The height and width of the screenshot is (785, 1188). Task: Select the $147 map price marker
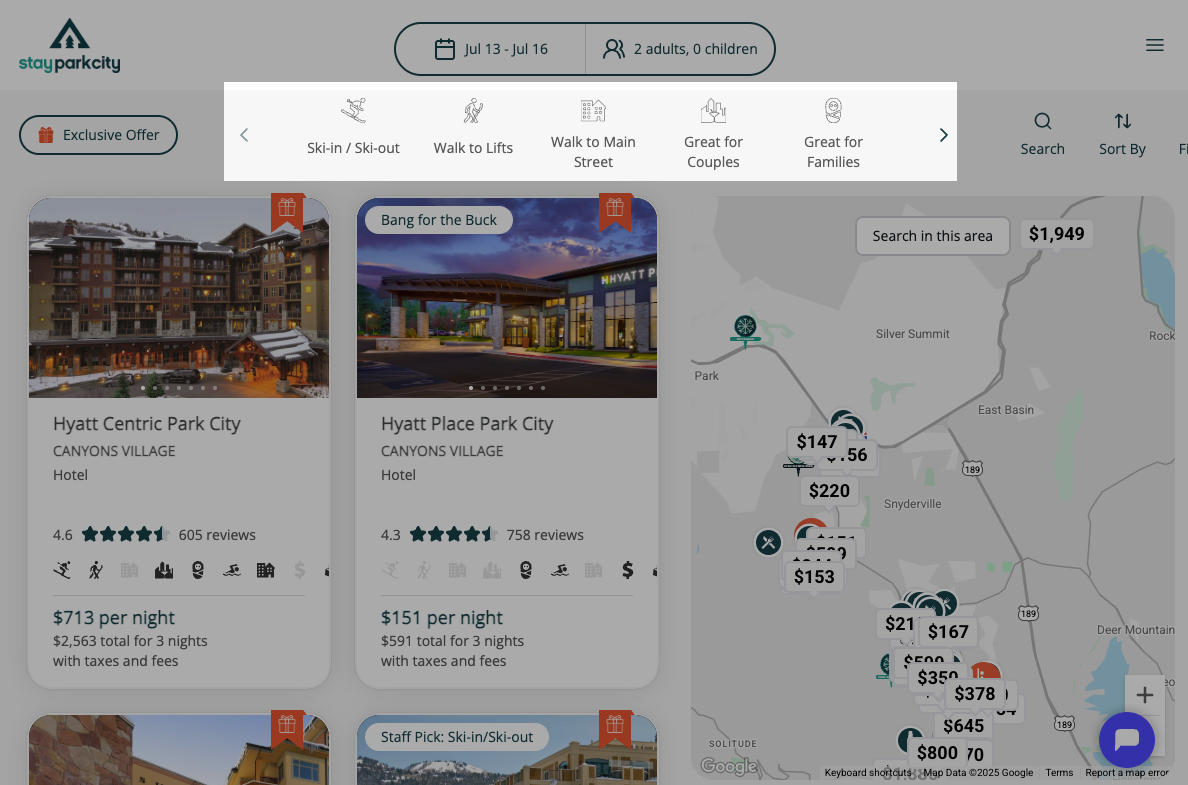(x=817, y=442)
